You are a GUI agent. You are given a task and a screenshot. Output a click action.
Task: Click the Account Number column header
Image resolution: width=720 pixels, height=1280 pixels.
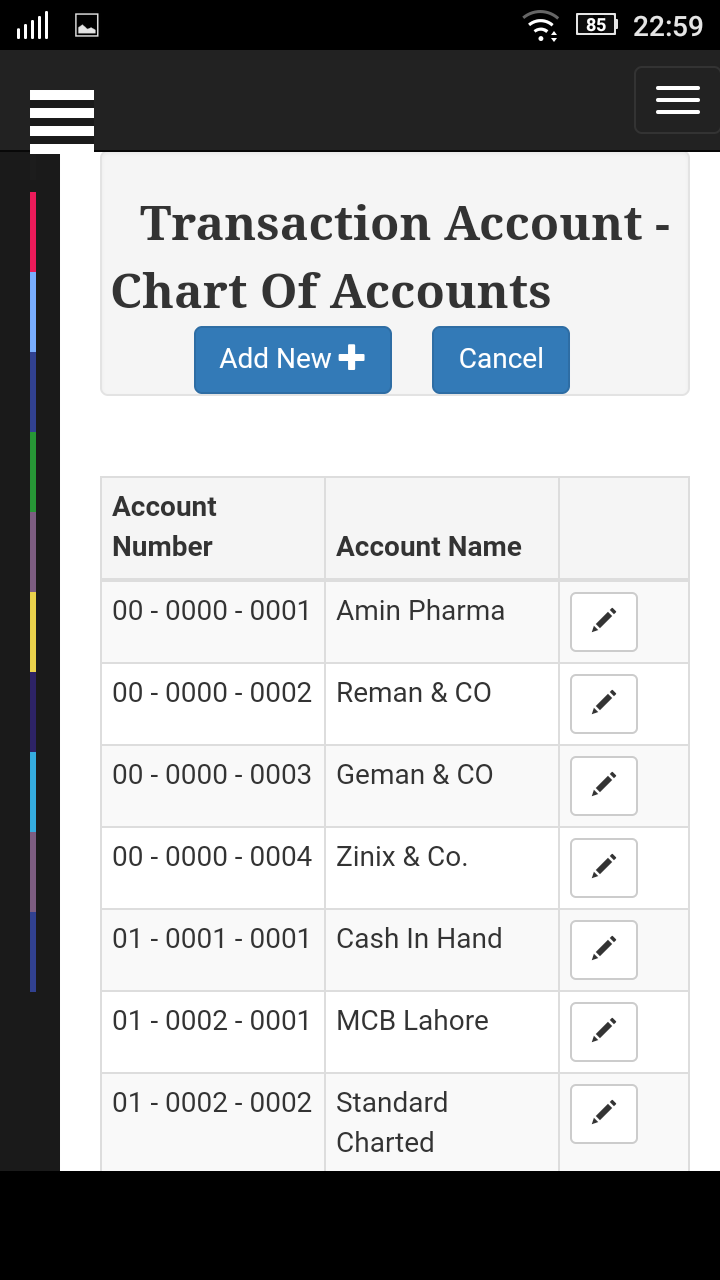(x=164, y=527)
